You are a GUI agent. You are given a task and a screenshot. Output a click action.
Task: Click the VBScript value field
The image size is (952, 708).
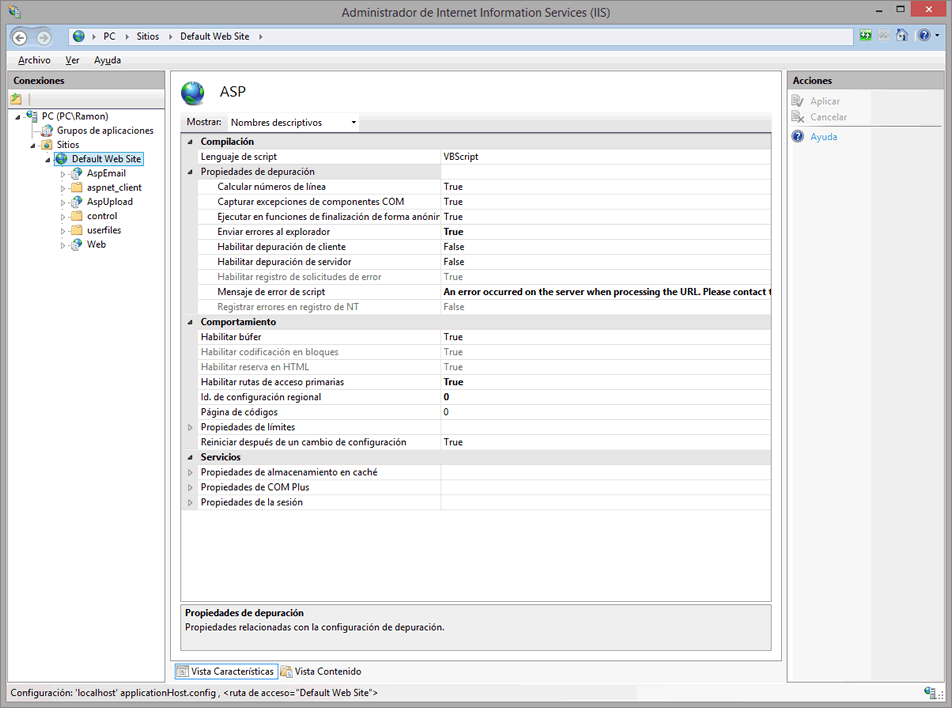coord(606,157)
